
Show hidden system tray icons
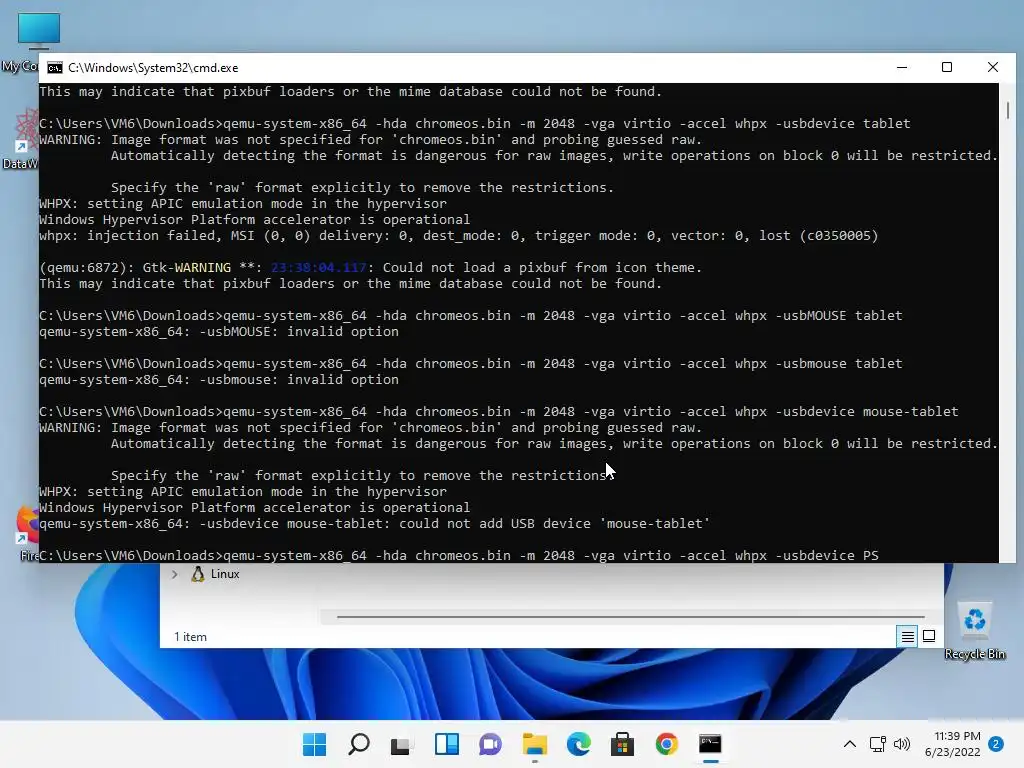(850, 744)
